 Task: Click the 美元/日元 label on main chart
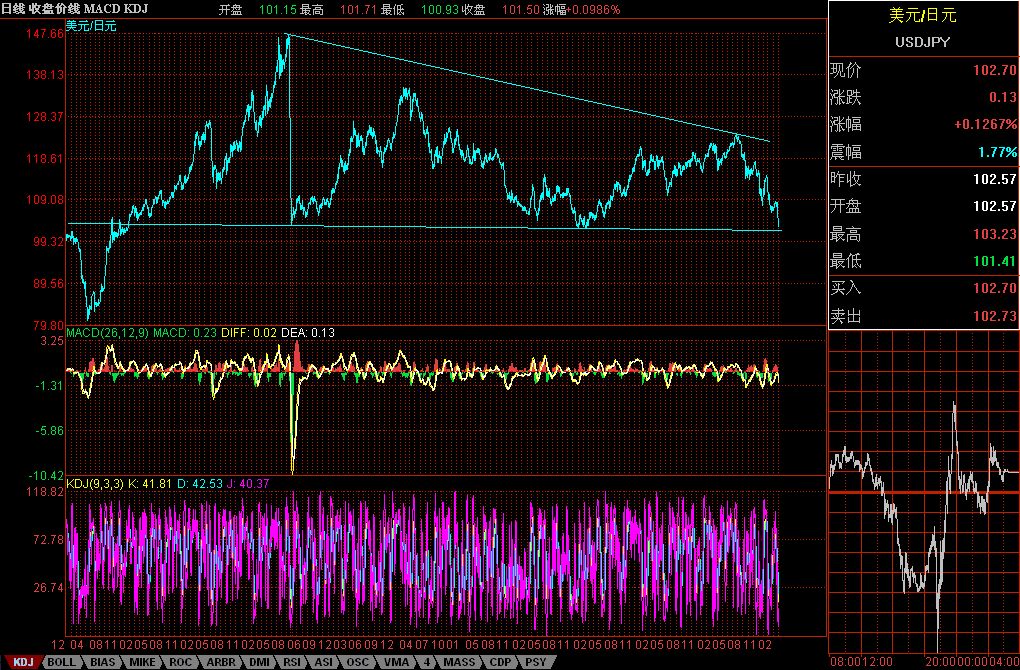click(90, 25)
